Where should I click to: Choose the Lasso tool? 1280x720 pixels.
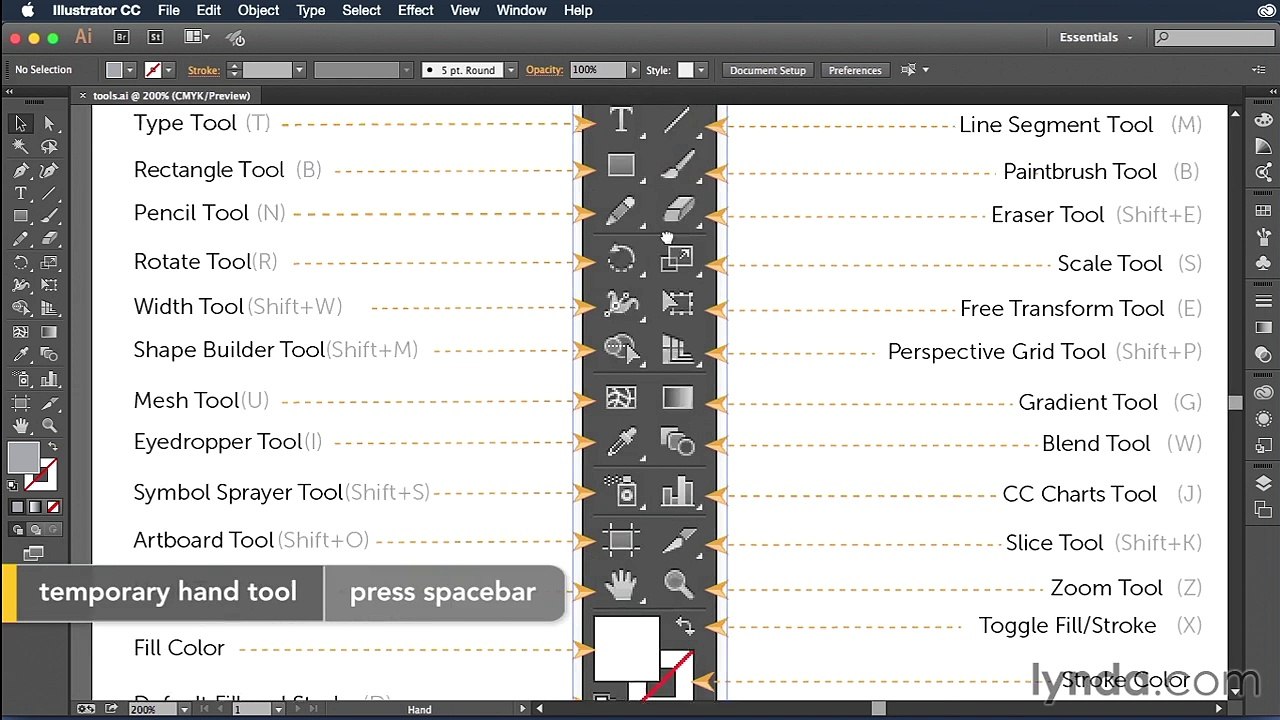49,147
